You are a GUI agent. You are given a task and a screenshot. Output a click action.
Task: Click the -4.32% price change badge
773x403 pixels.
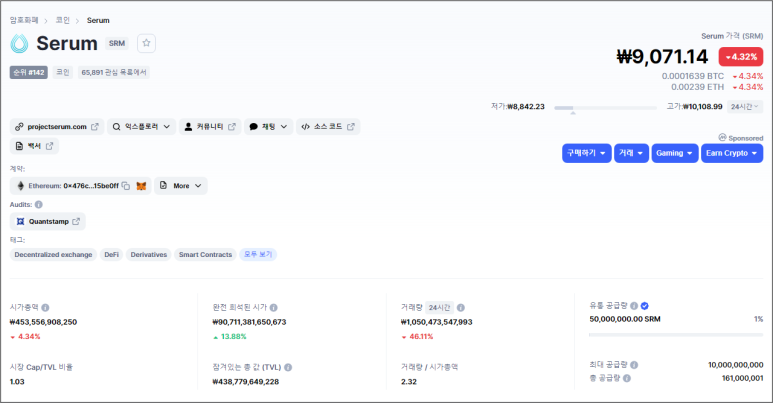pyautogui.click(x=740, y=57)
